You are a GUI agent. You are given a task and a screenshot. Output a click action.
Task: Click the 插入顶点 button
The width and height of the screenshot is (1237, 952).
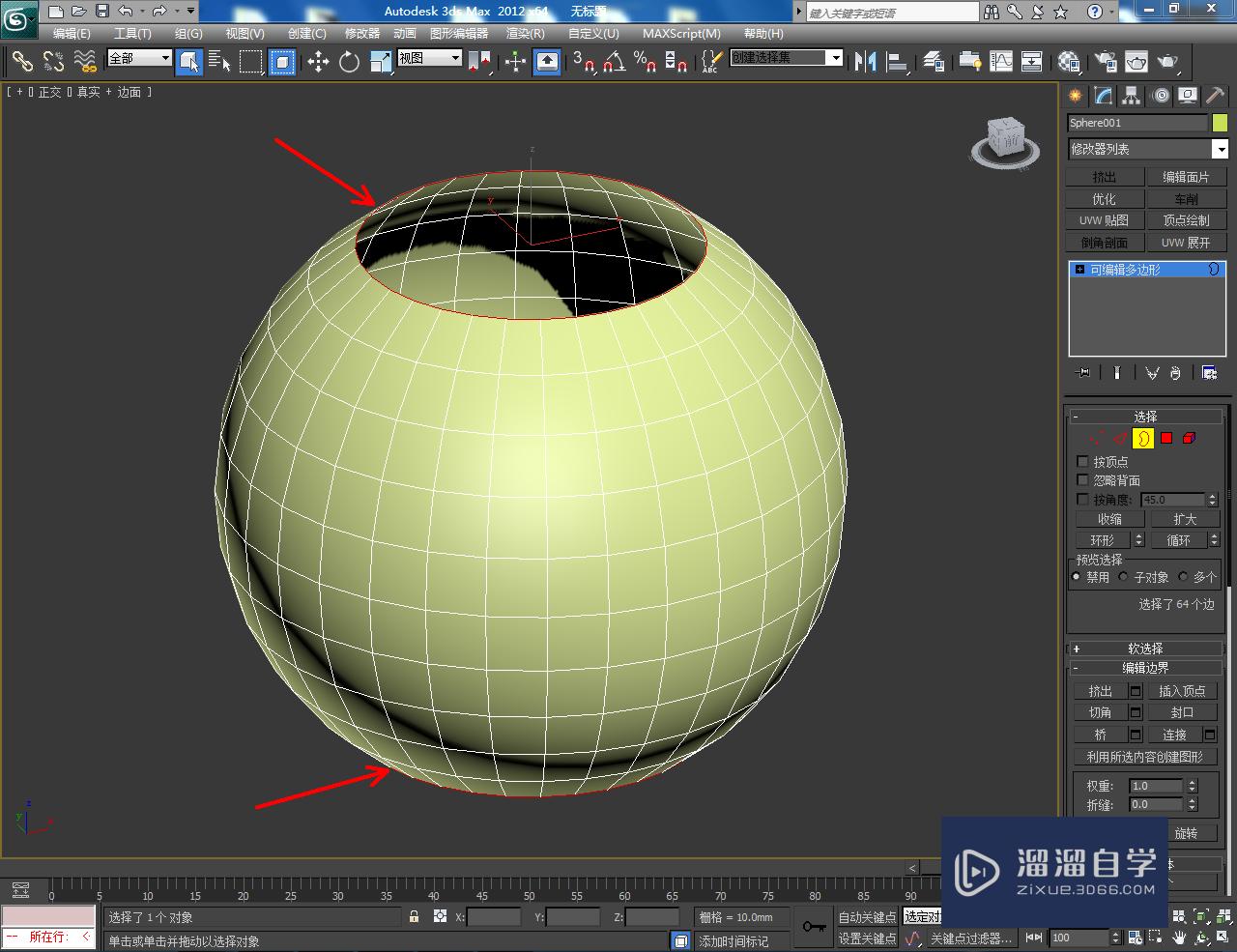1182,691
